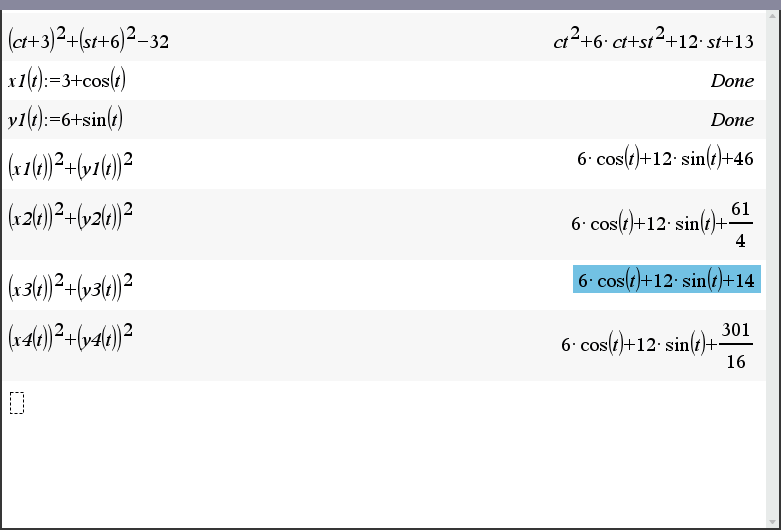The image size is (781, 530).
Task: Click the Done result for x1(t)
Action: coord(732,81)
